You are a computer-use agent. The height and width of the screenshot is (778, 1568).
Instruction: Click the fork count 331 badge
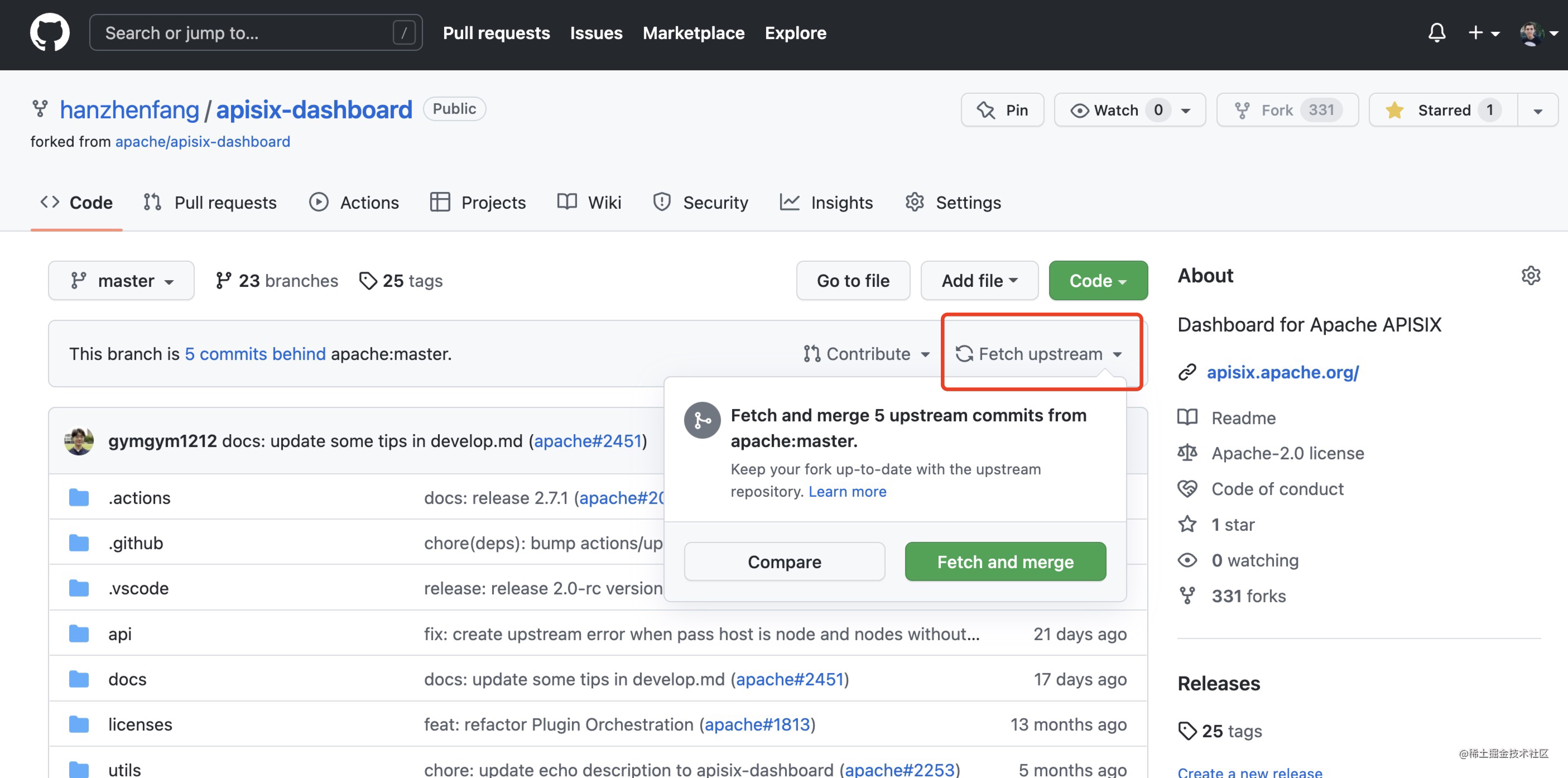(1321, 110)
